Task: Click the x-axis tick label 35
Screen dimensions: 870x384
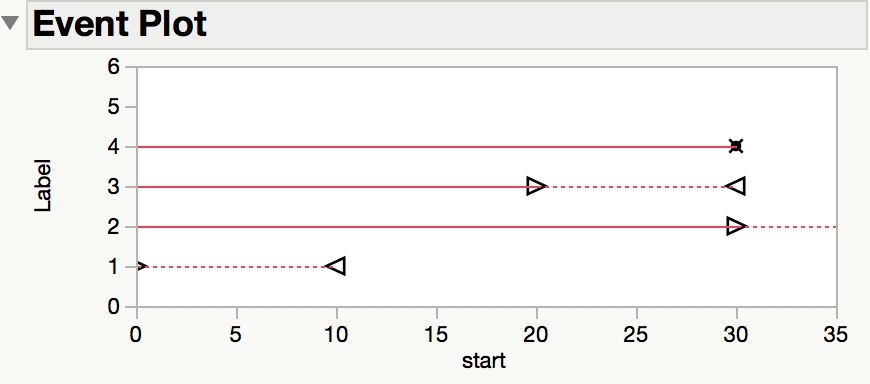Action: (x=836, y=335)
